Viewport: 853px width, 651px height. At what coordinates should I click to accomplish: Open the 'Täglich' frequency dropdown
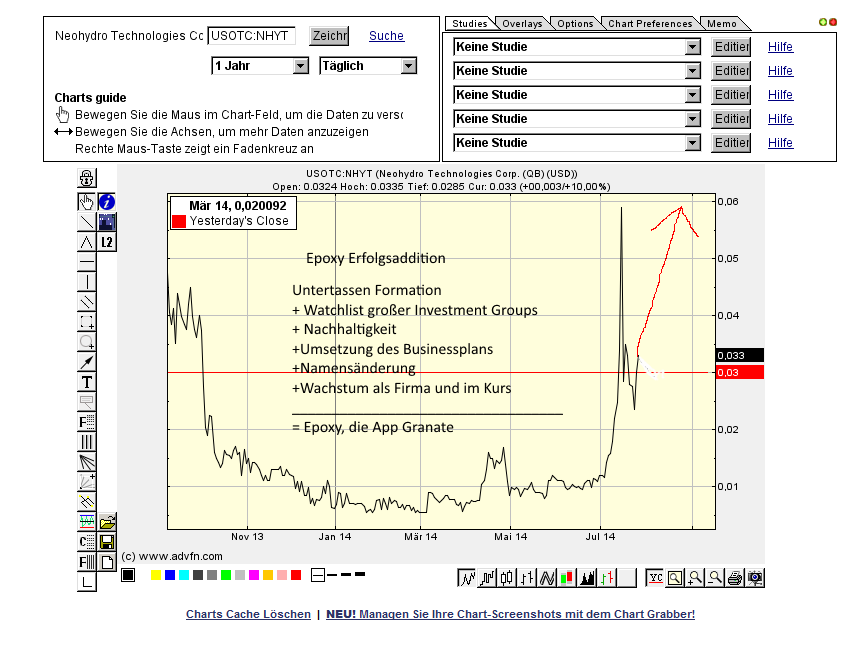point(367,66)
